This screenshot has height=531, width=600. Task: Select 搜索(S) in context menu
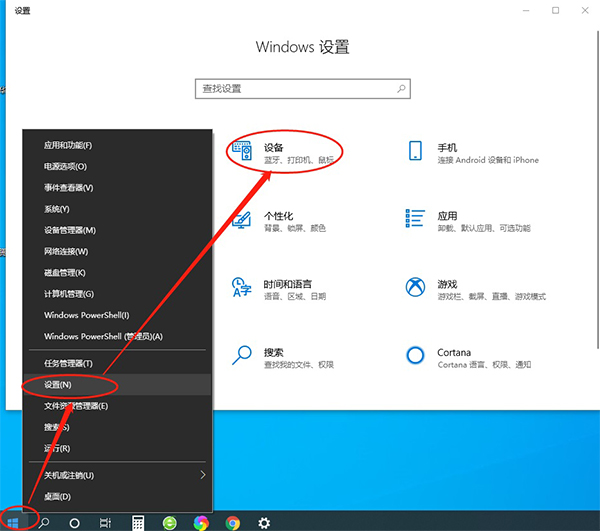tap(117, 427)
